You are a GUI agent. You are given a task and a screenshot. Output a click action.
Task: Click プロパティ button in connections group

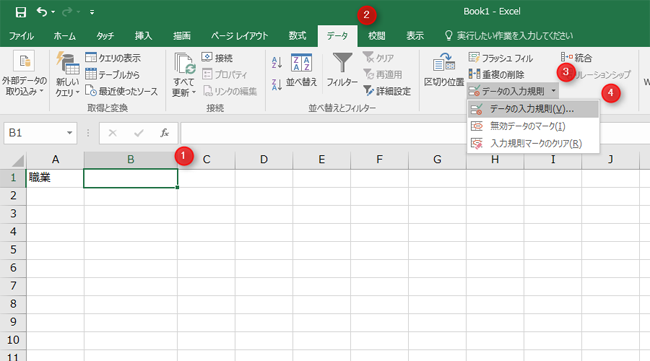pos(225,75)
